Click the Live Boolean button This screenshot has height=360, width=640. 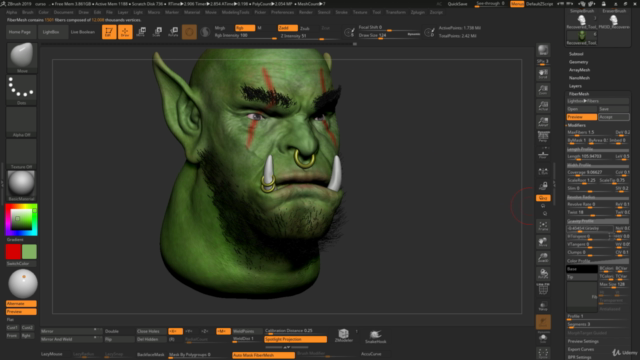[83, 32]
